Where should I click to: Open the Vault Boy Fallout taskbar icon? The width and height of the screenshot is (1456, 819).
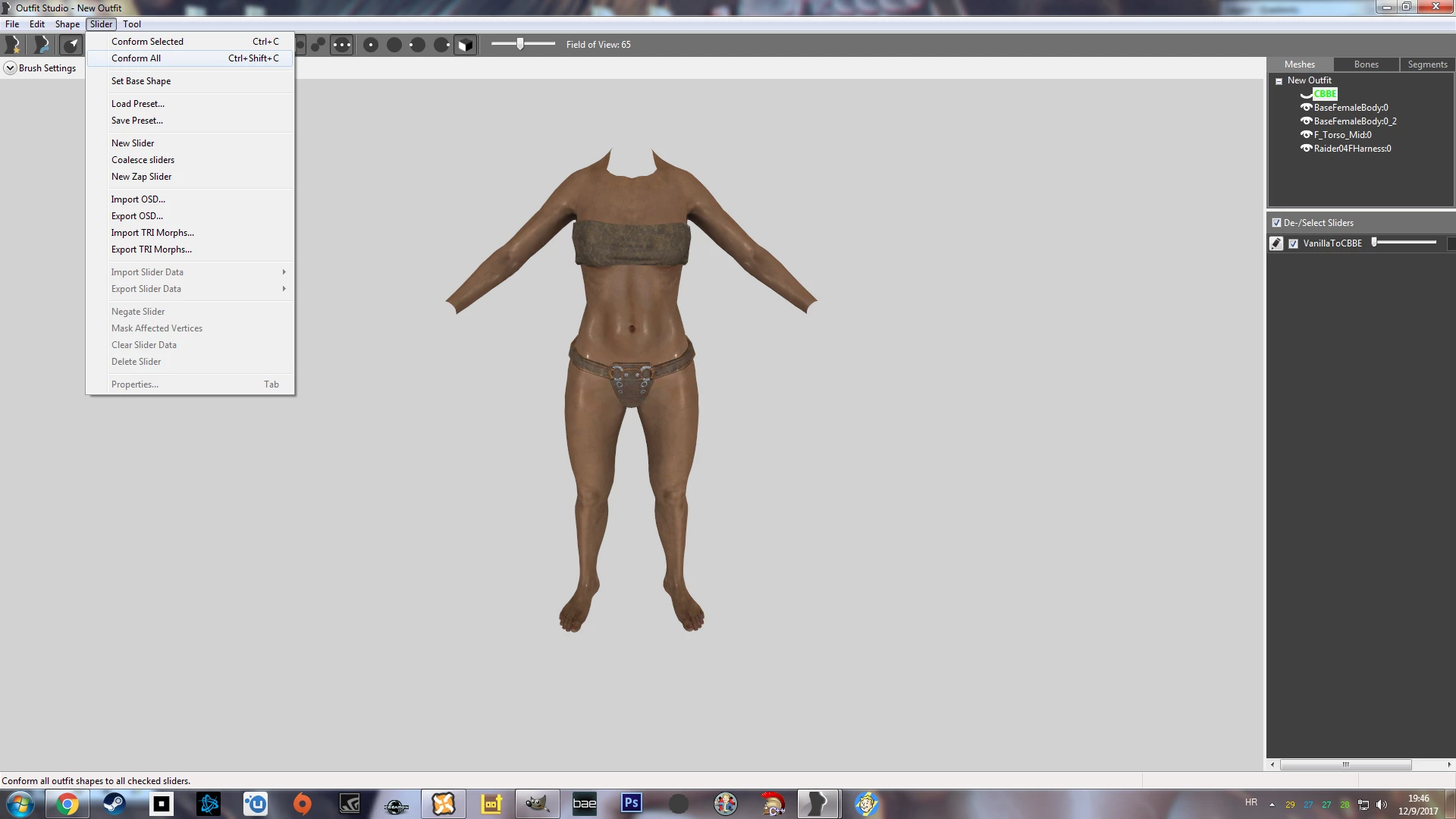click(867, 804)
